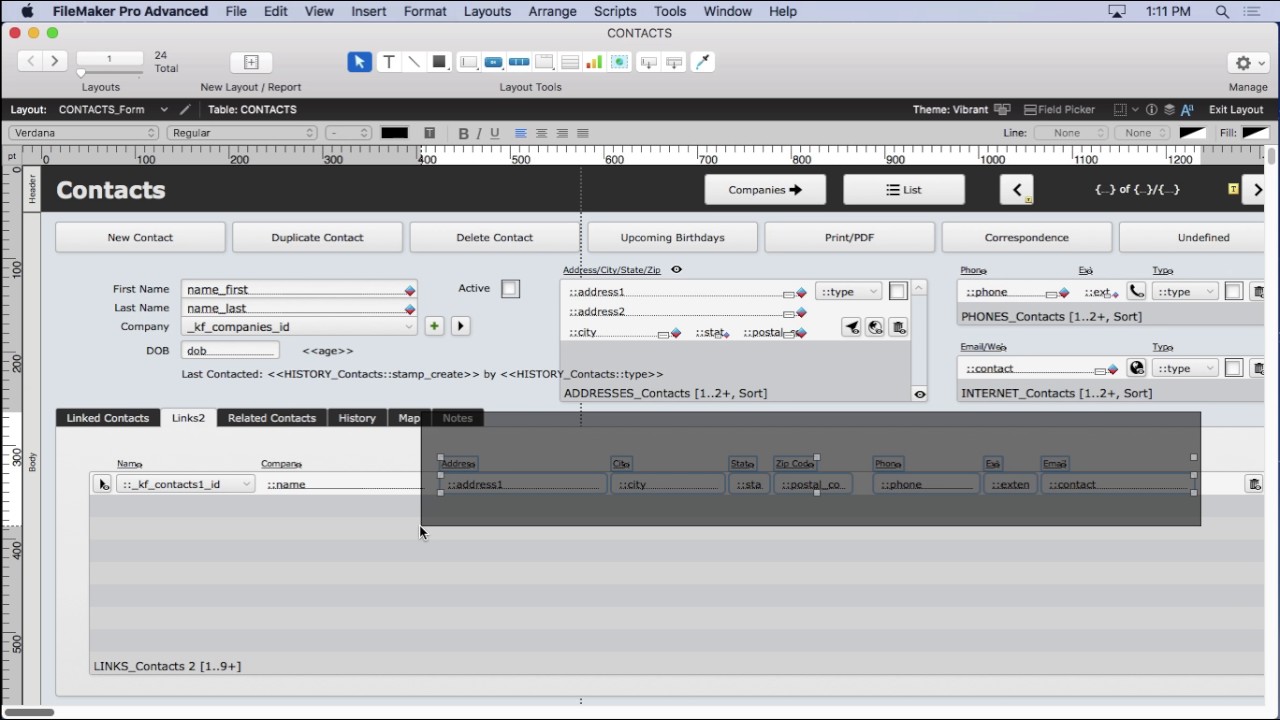This screenshot has height=720, width=1280.
Task: Click the New Contact button
Action: 140,237
